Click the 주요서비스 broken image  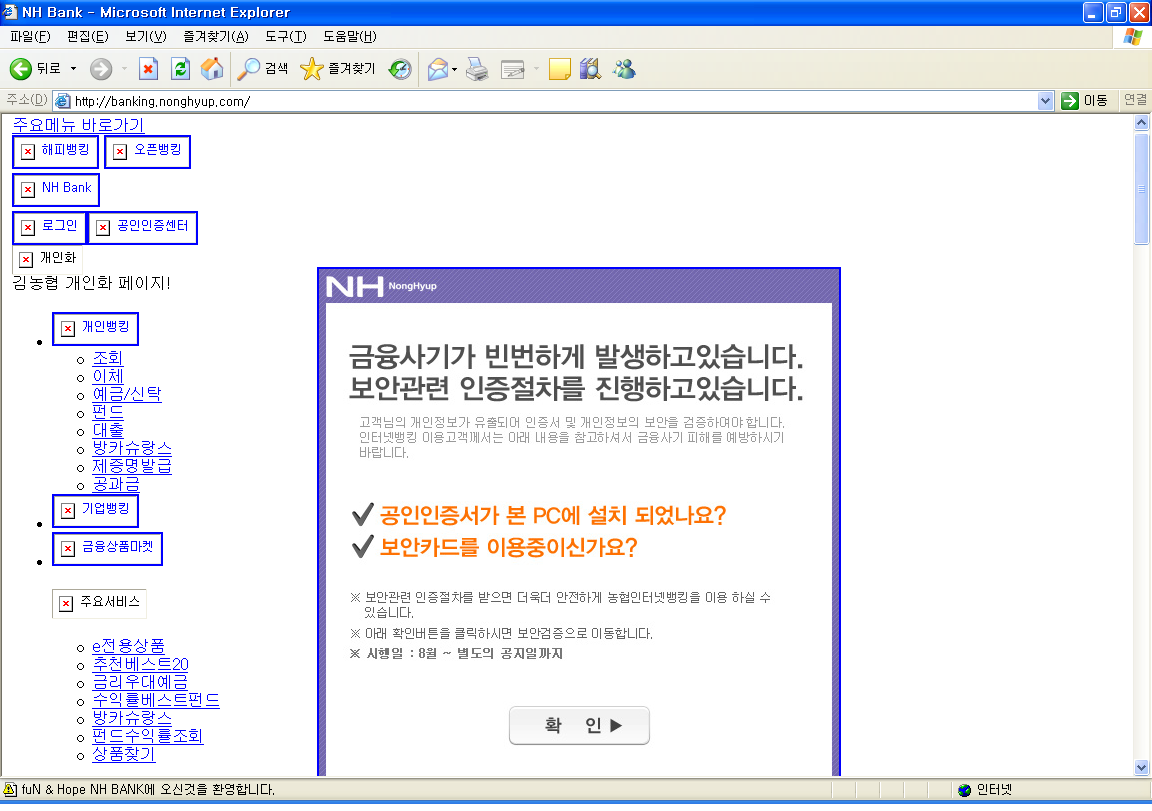pyautogui.click(x=99, y=603)
